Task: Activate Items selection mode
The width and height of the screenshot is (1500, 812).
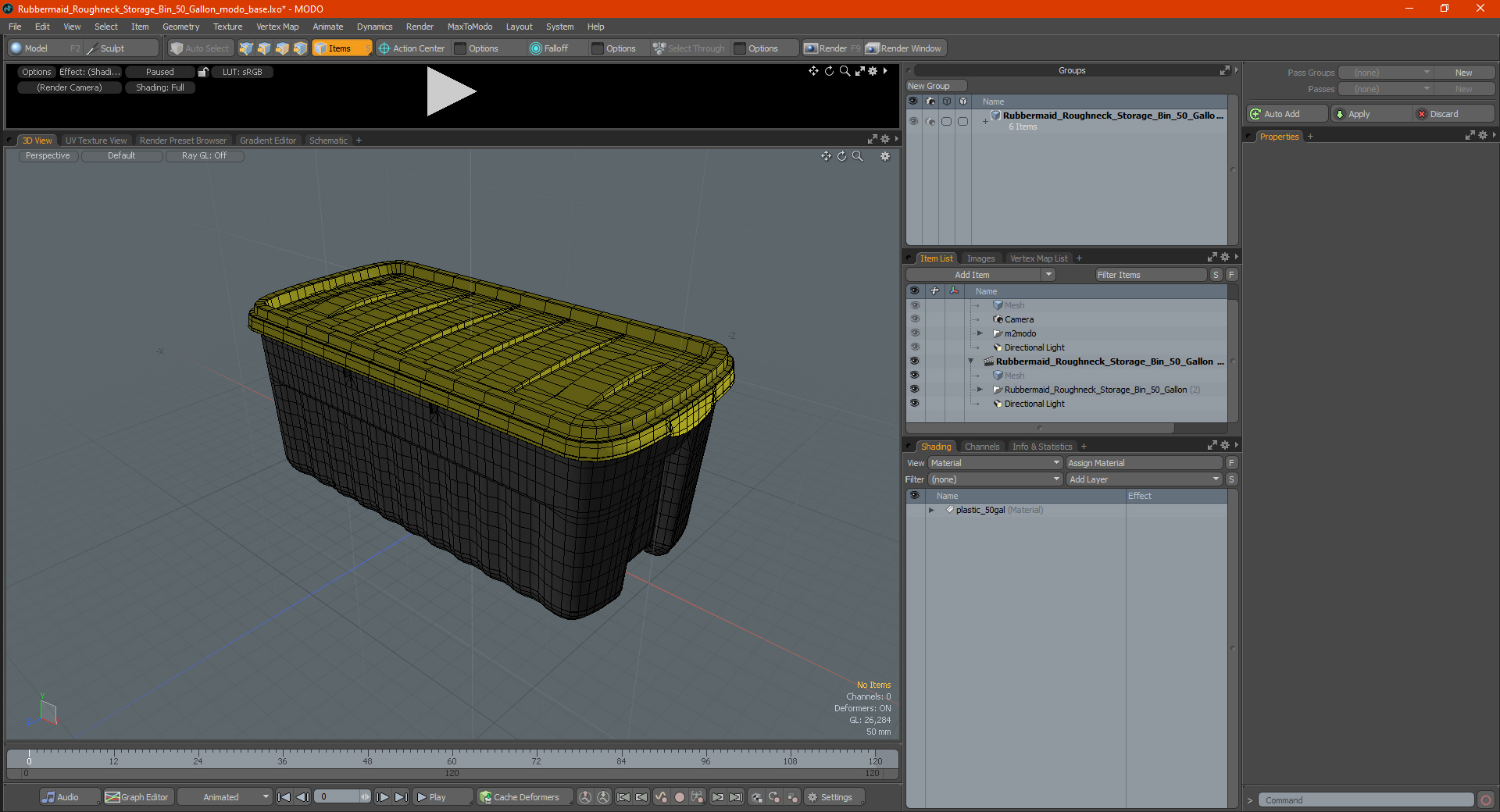Action: click(341, 48)
